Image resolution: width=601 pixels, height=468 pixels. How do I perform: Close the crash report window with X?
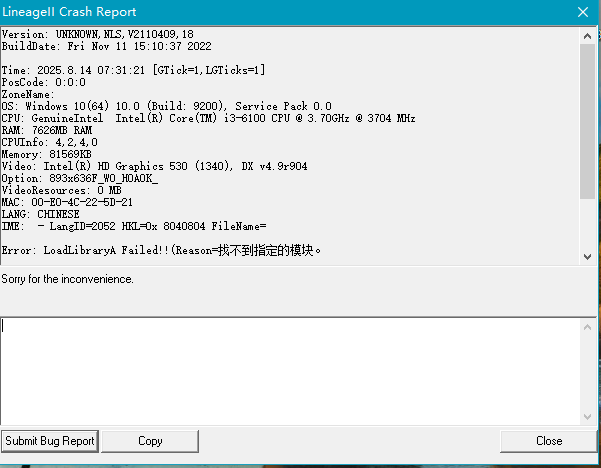[582, 12]
